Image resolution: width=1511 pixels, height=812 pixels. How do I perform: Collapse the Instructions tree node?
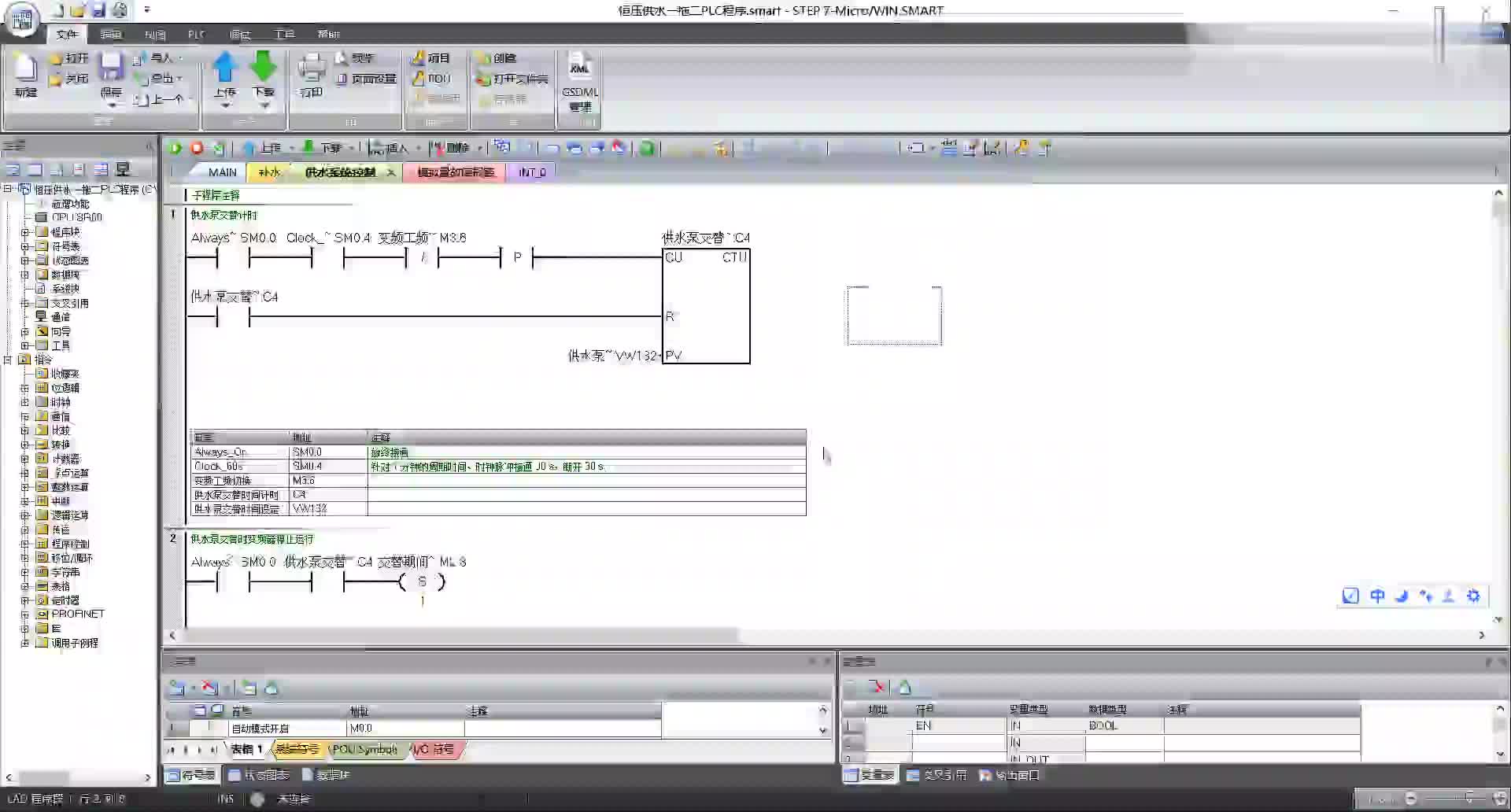[x=8, y=360]
